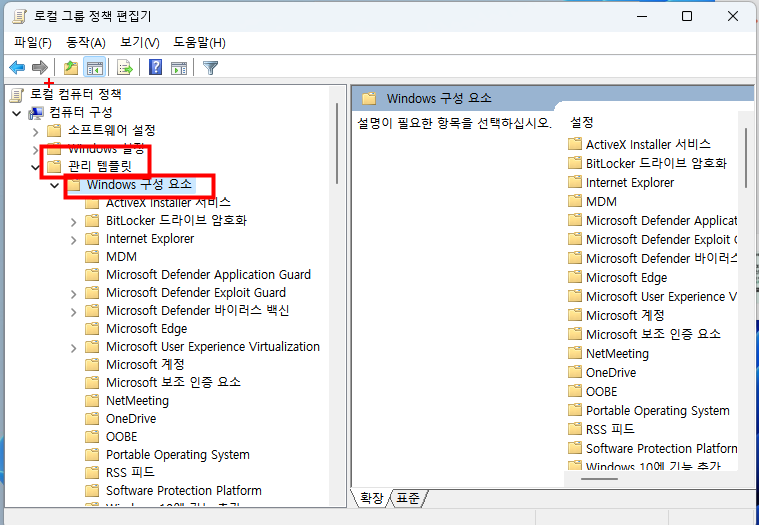This screenshot has width=759, height=525.
Task: Click the Export list toolbar icon
Action: point(125,68)
